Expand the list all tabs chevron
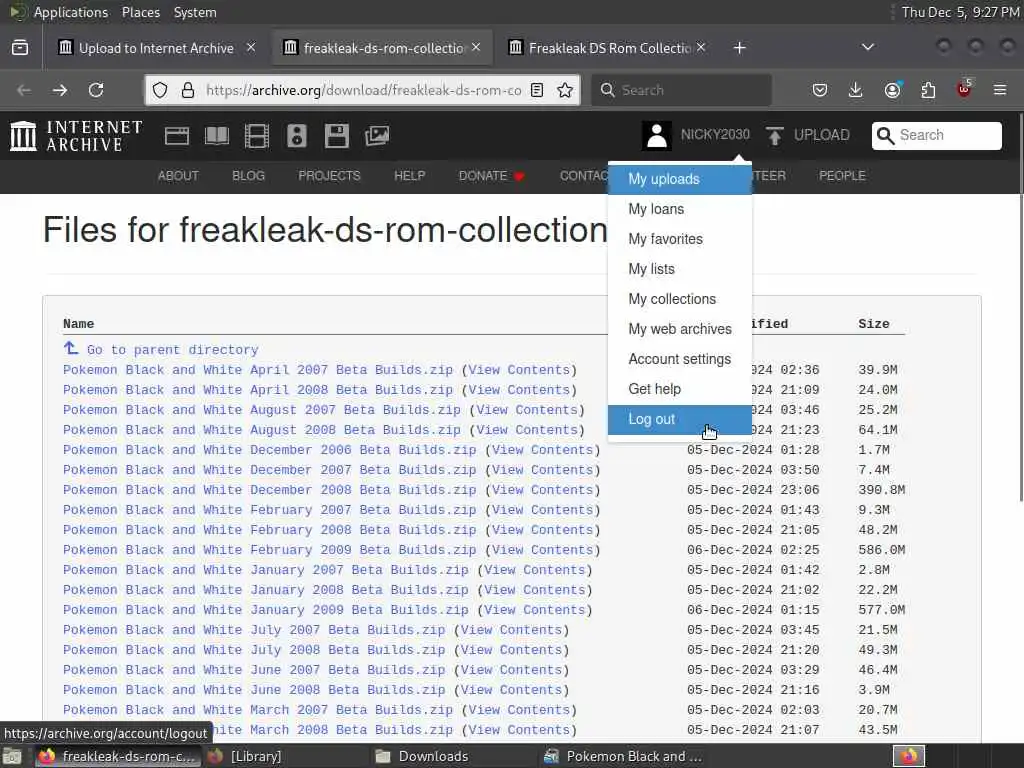Image resolution: width=1024 pixels, height=768 pixels. click(868, 47)
